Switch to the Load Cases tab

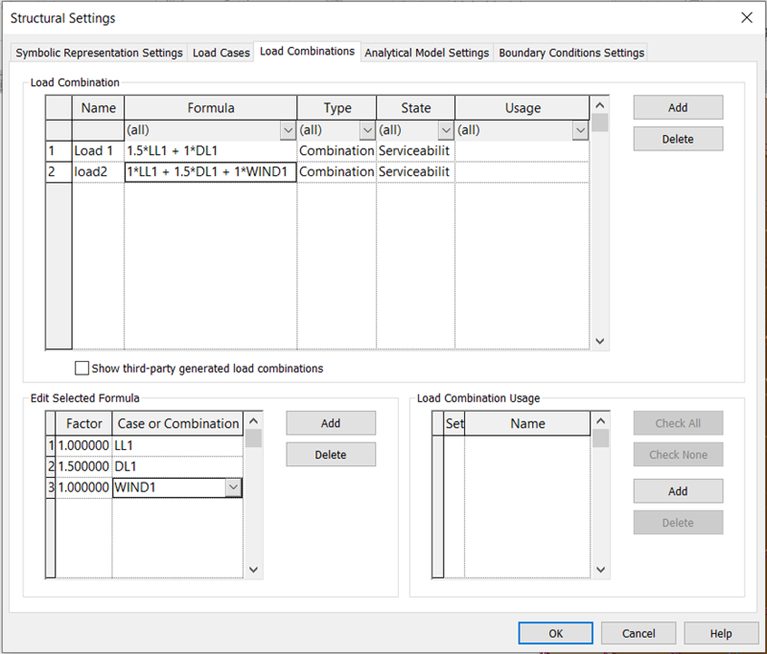pos(221,53)
